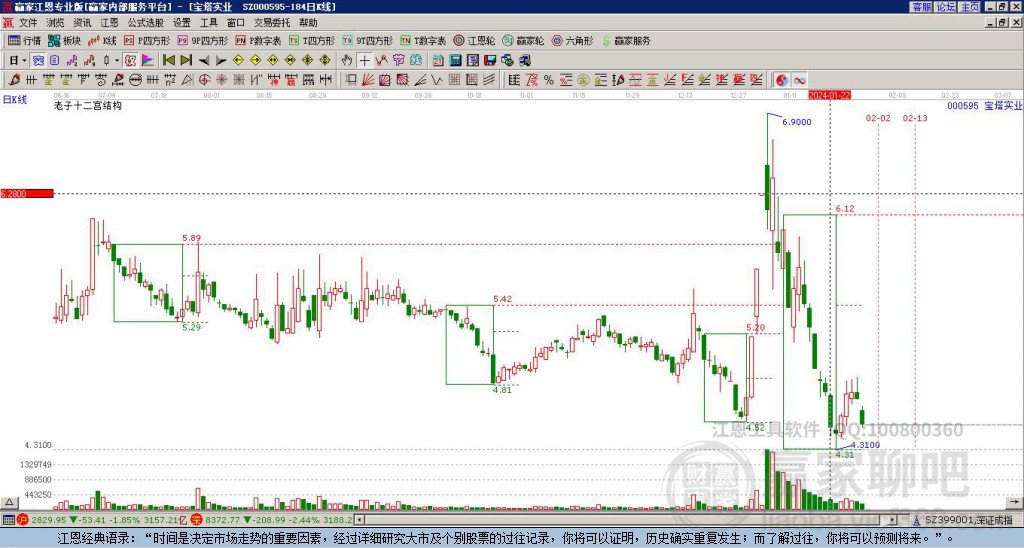This screenshot has height=548, width=1024.
Task: Select the percent % line tool
Action: (549, 80)
